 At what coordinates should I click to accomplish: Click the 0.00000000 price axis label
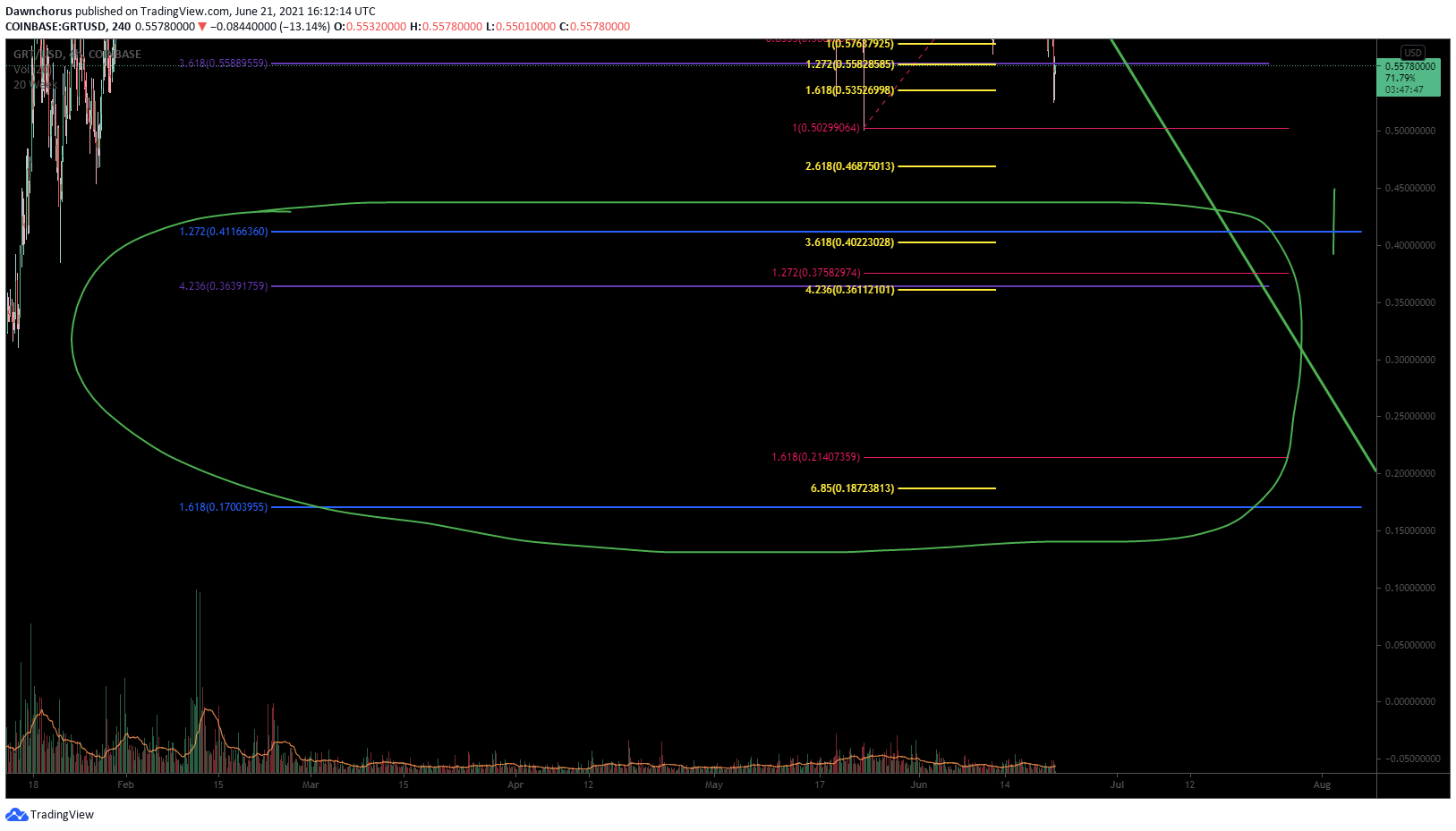1410,701
